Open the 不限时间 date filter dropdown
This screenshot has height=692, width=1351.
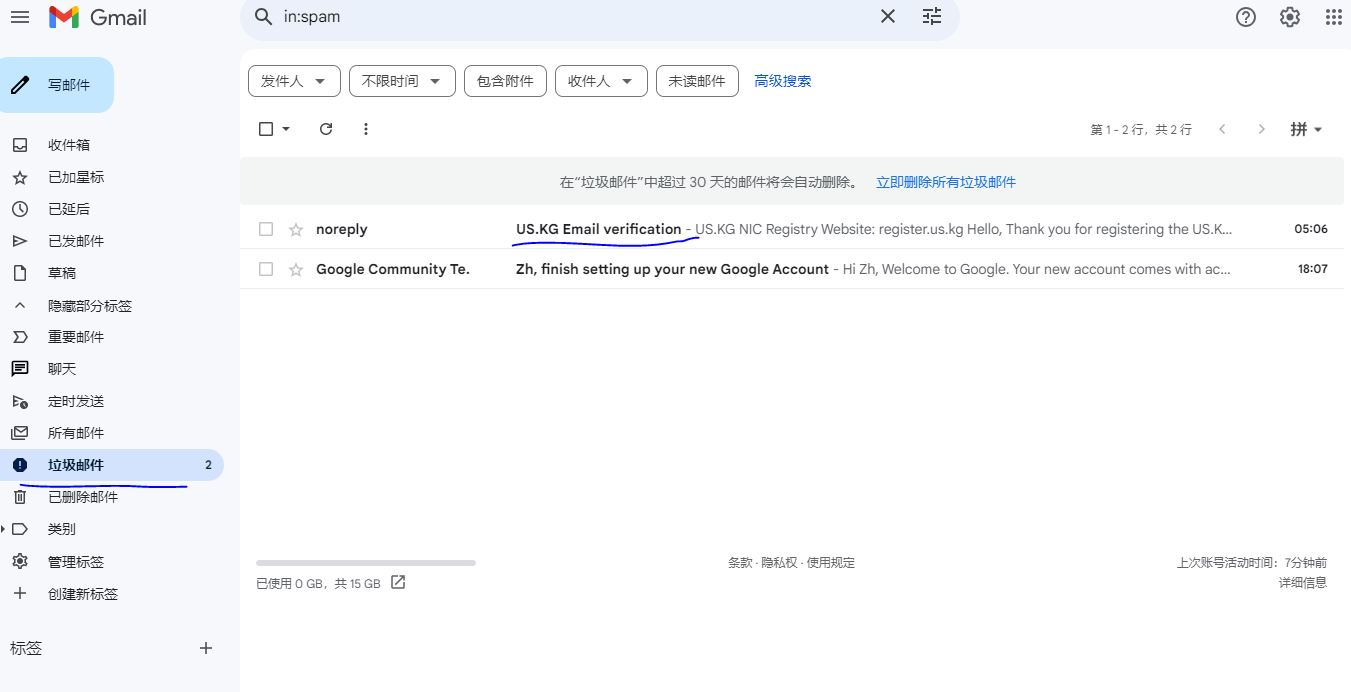click(x=402, y=81)
